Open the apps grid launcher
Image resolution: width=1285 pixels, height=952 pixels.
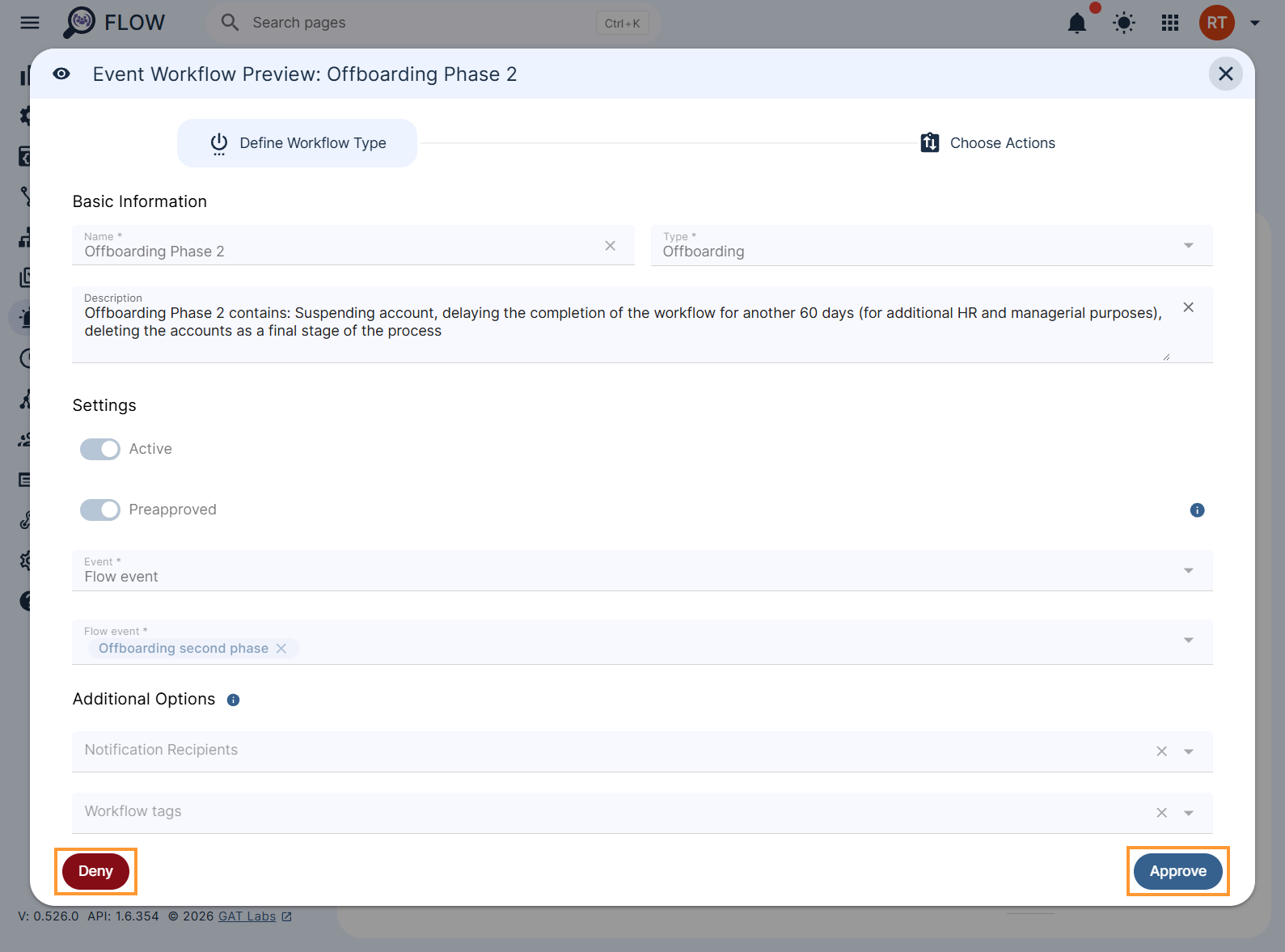click(x=1170, y=23)
